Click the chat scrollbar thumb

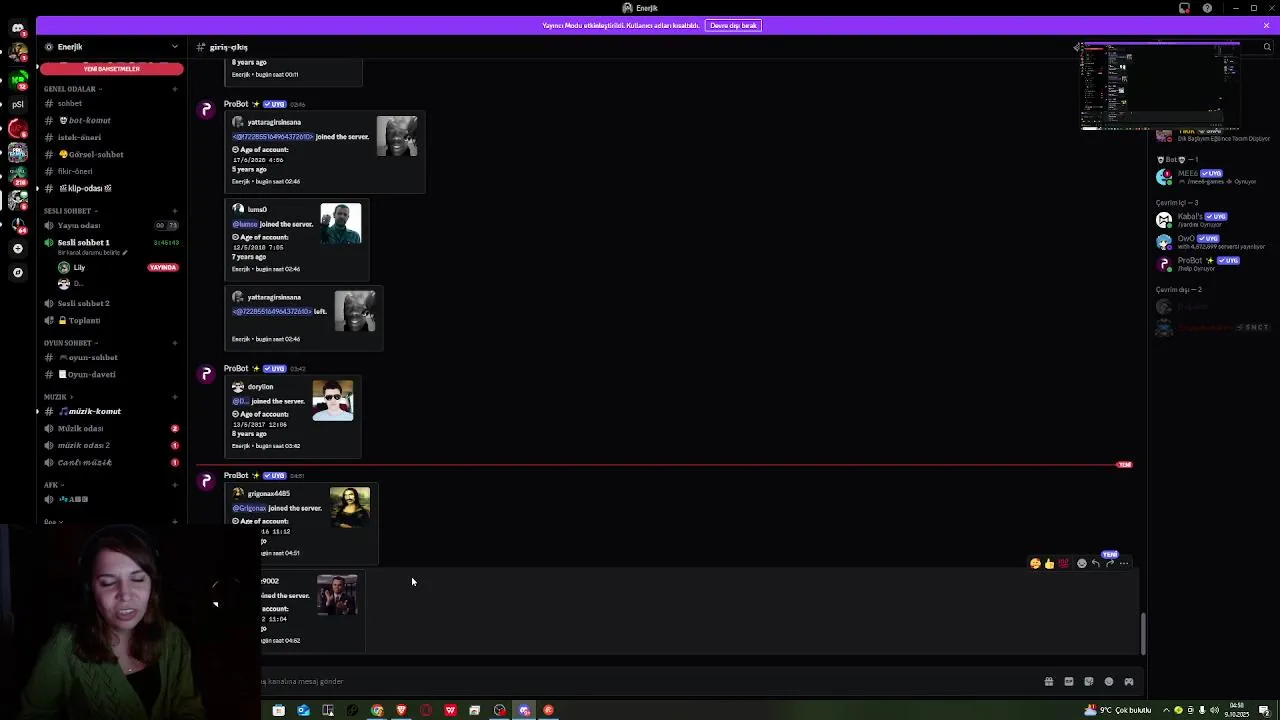(x=1143, y=634)
